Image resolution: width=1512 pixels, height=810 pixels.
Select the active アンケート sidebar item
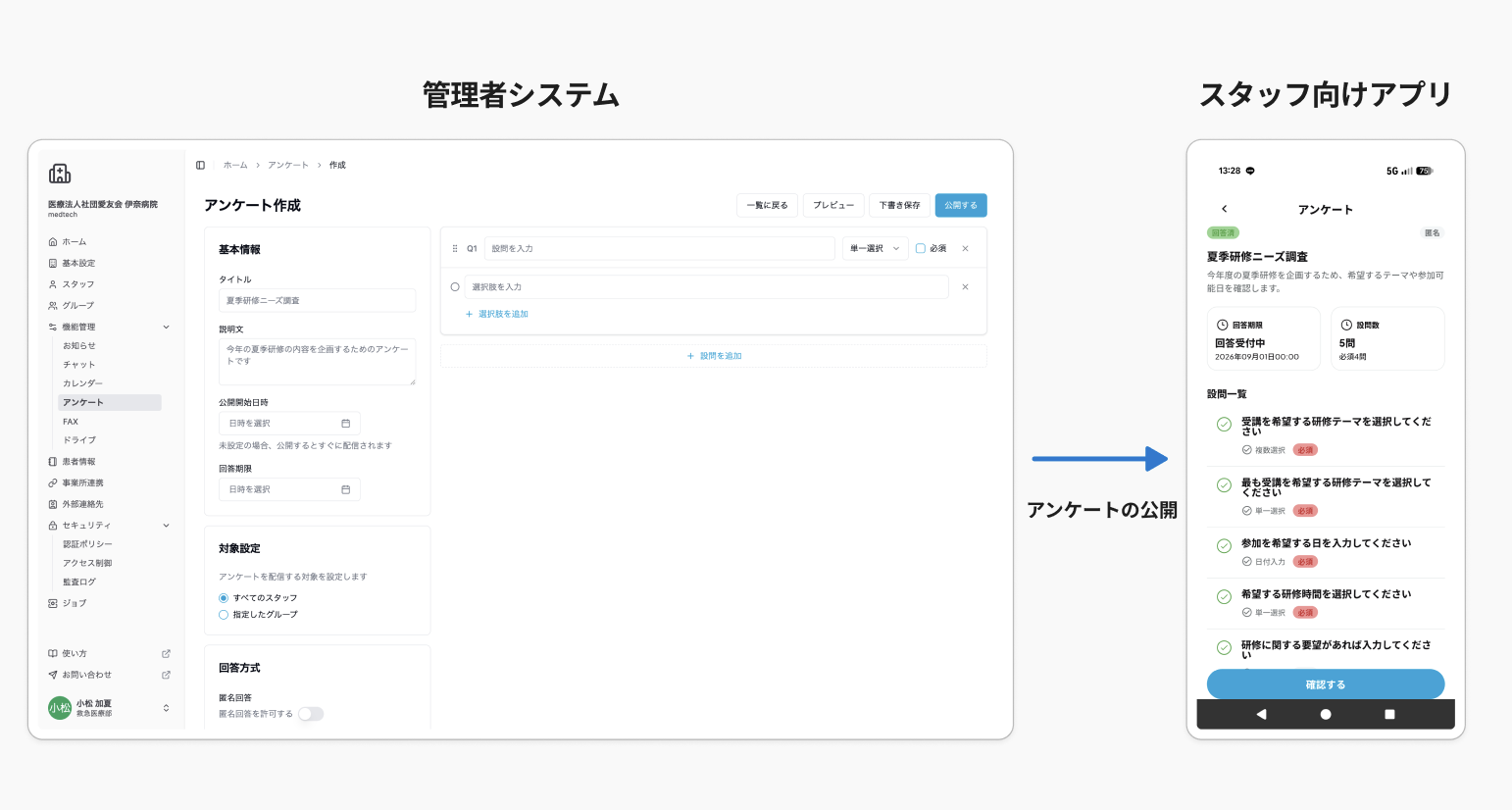tap(110, 403)
